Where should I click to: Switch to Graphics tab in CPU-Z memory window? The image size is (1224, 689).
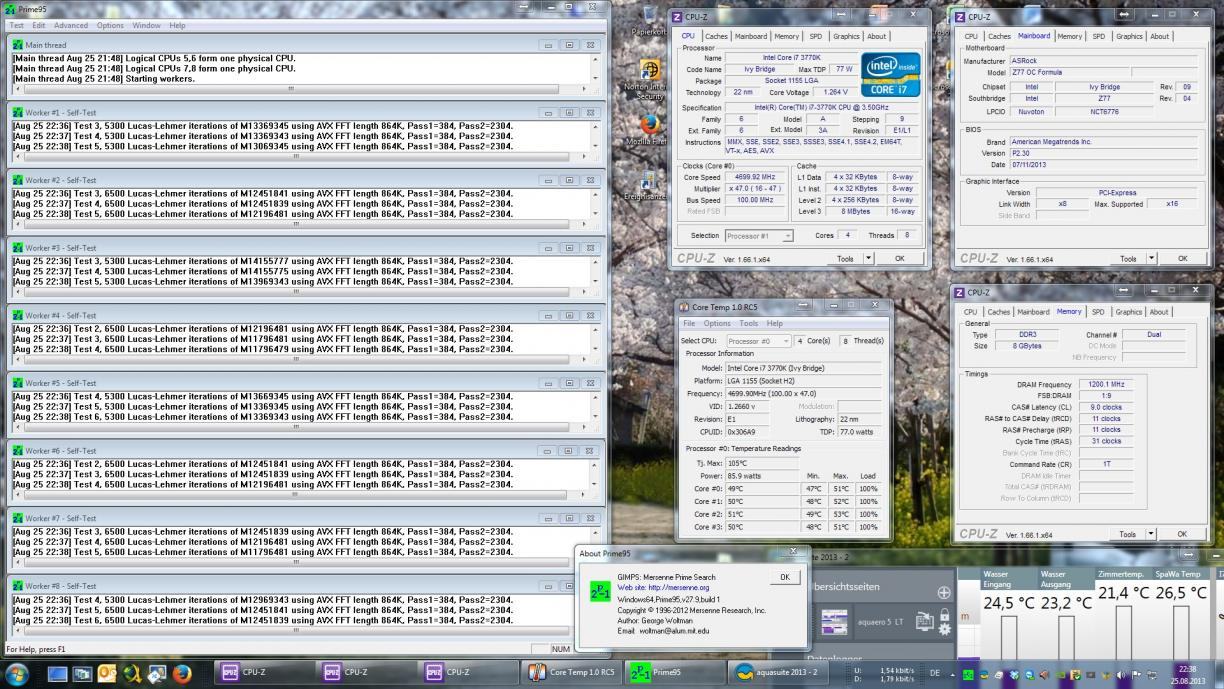point(1129,311)
